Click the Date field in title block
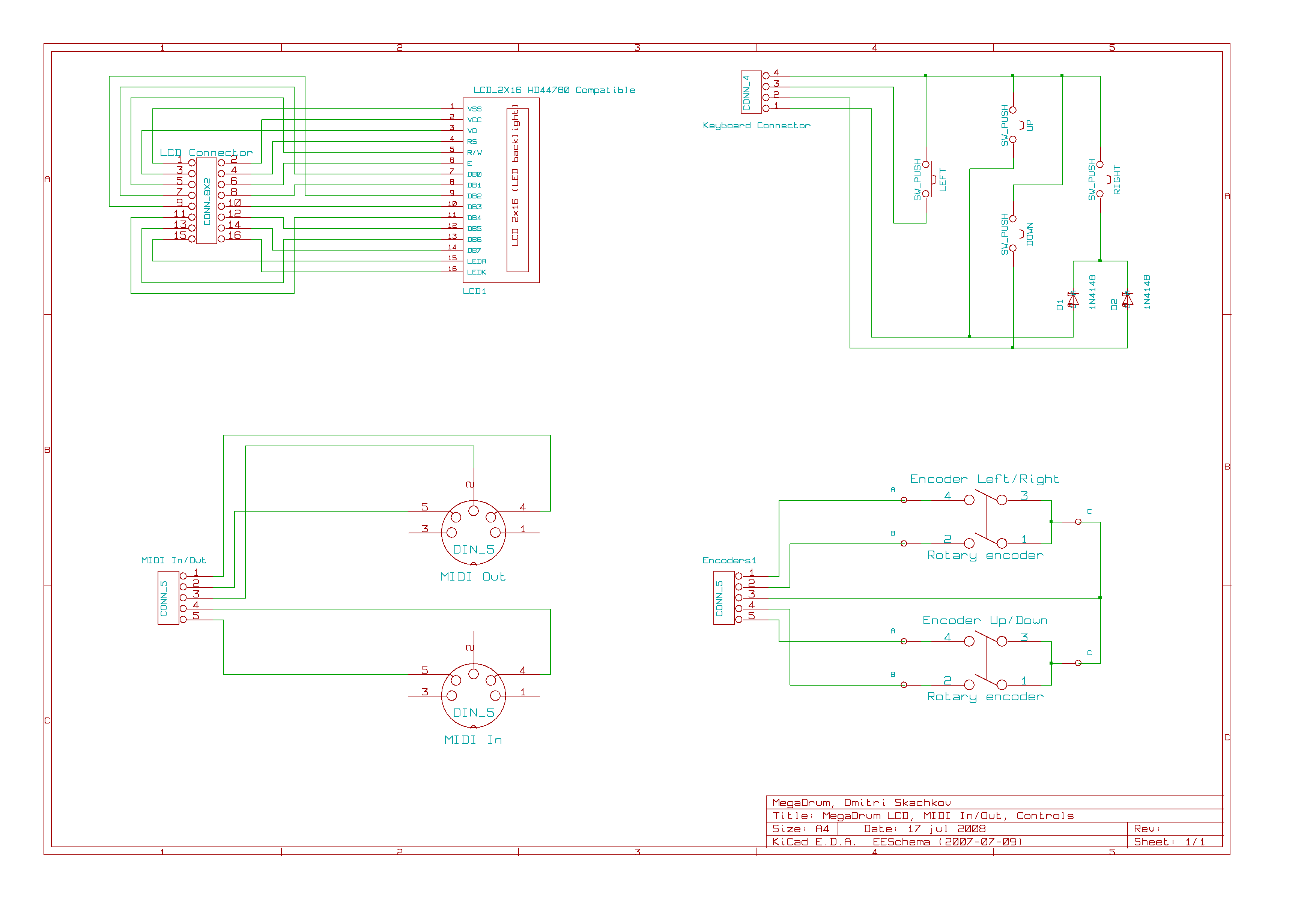Viewport: 1316px width, 899px height. pos(924,829)
